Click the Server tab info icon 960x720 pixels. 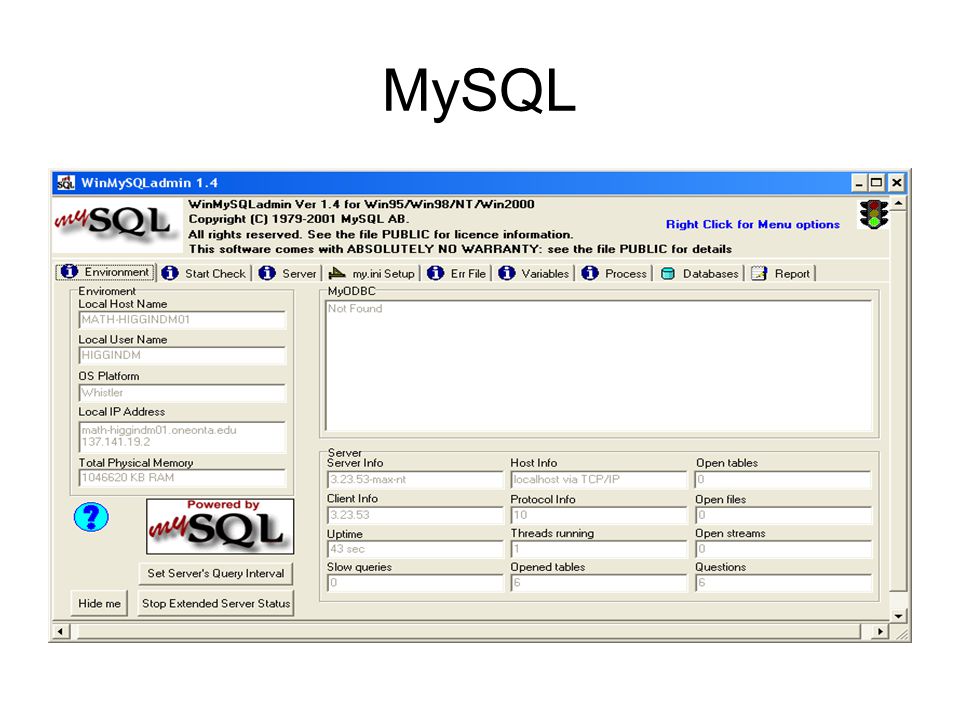click(x=267, y=273)
